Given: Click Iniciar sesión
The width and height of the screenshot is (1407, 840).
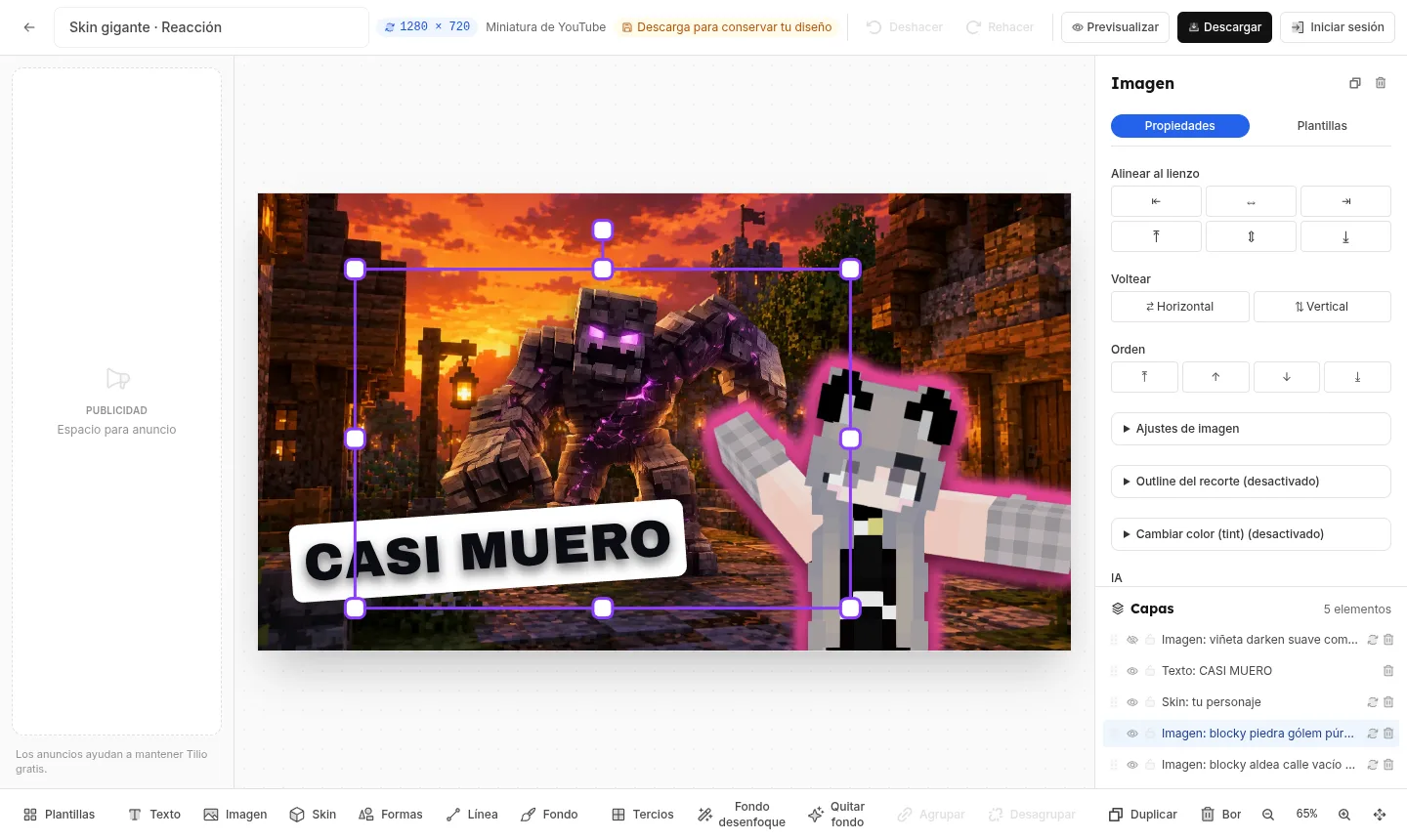Looking at the screenshot, I should pos(1338,27).
